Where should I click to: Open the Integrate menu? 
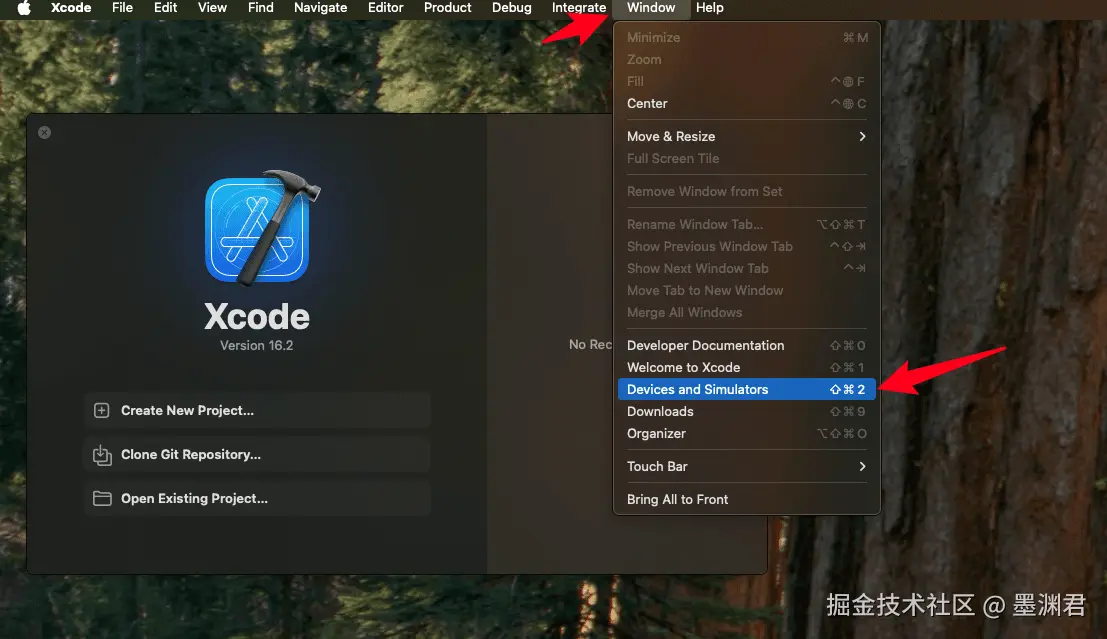[579, 8]
